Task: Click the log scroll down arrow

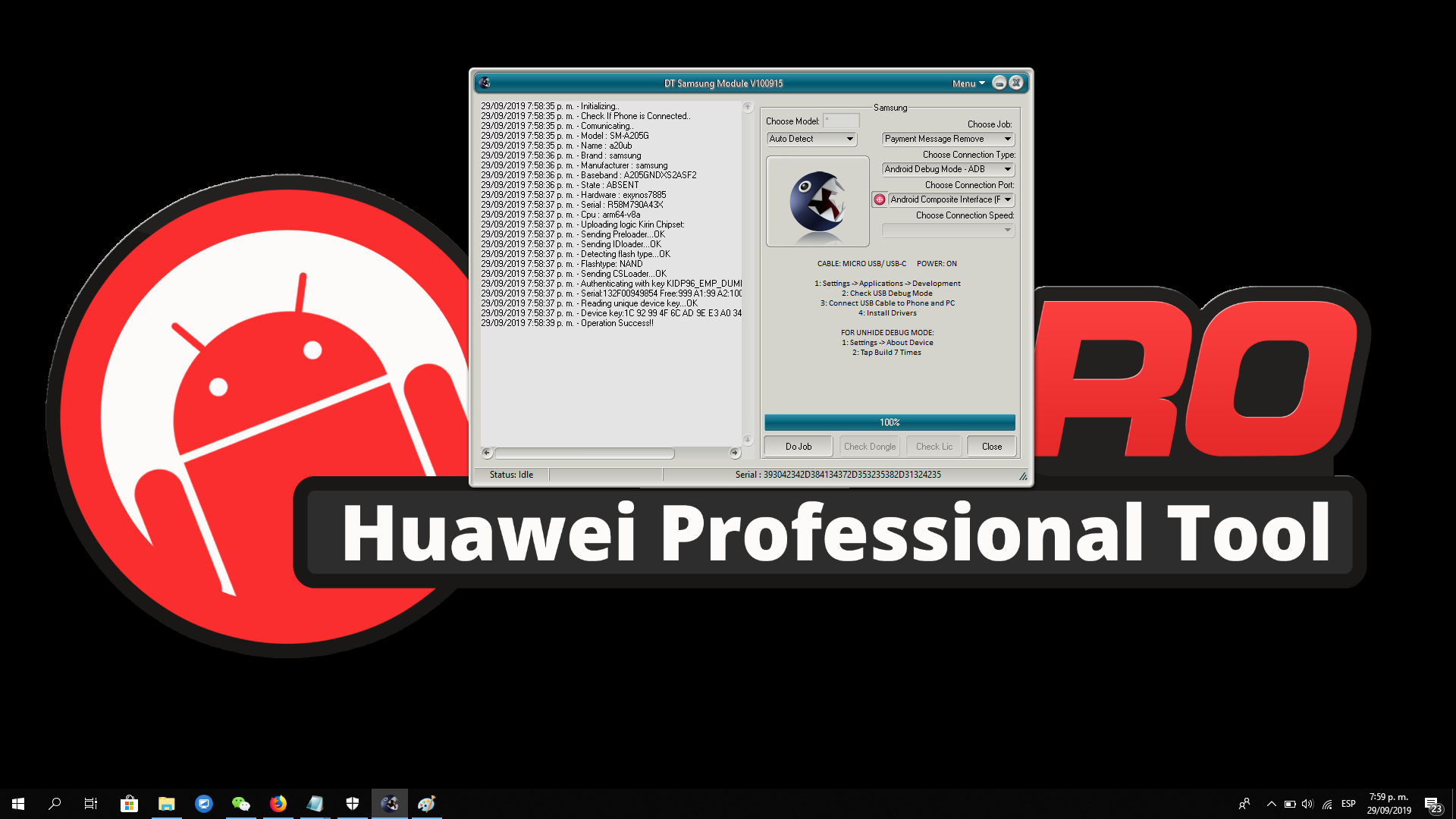Action: (748, 440)
